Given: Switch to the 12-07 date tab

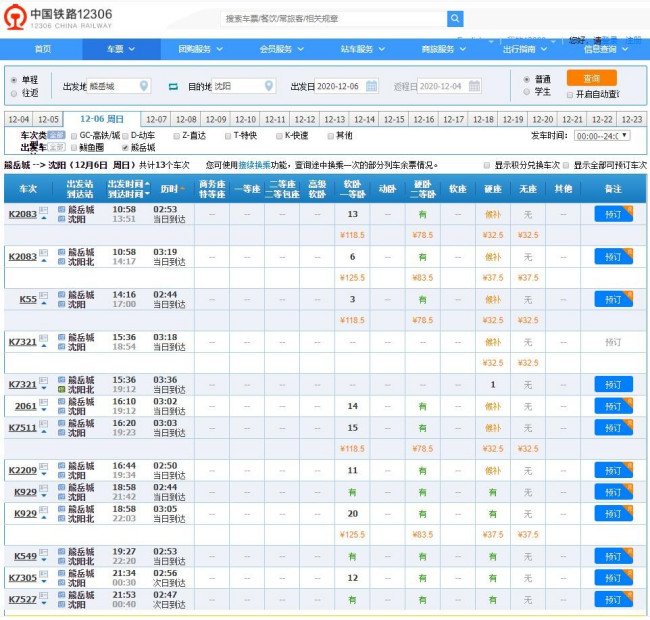Looking at the screenshot, I should (156, 120).
